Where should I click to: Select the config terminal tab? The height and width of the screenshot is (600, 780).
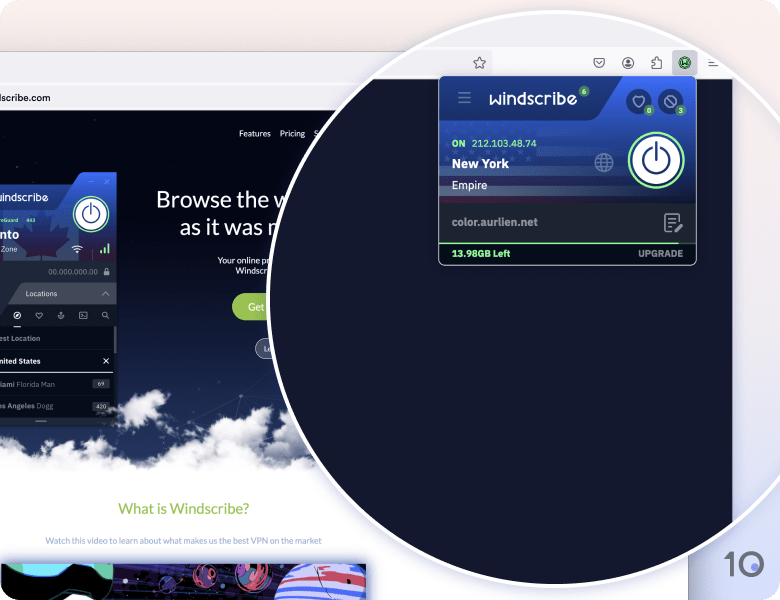(x=83, y=315)
